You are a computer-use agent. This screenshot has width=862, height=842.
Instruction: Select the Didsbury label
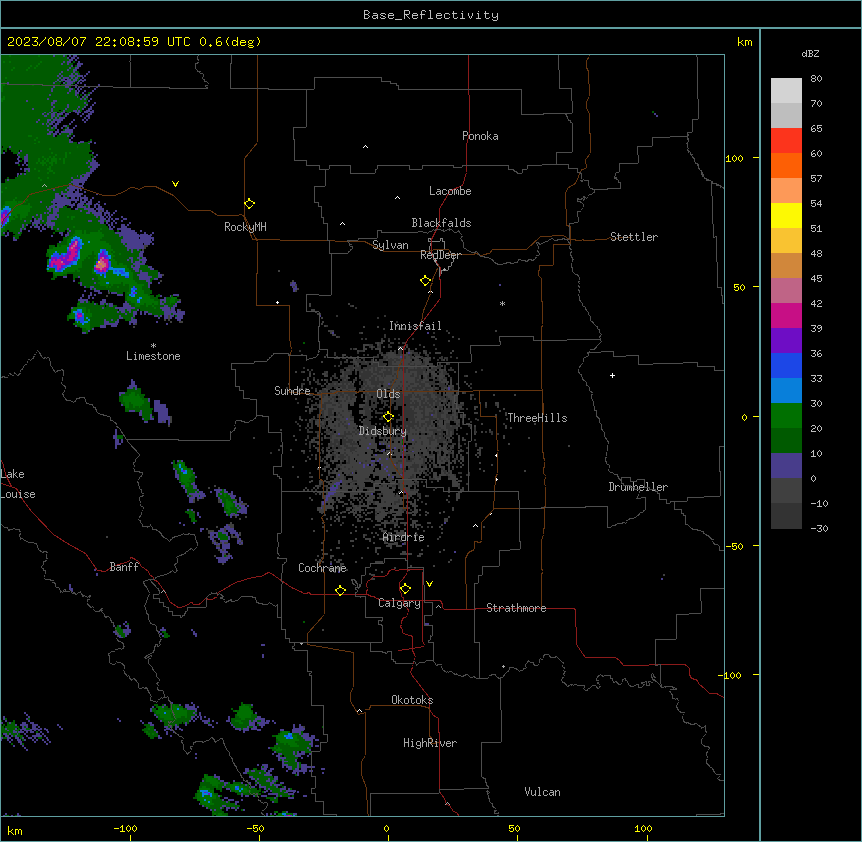(382, 431)
